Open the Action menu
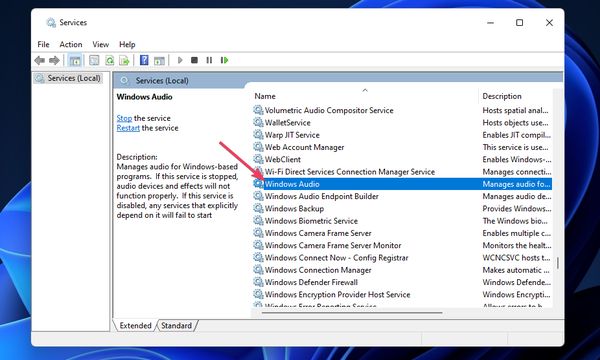 (71, 44)
